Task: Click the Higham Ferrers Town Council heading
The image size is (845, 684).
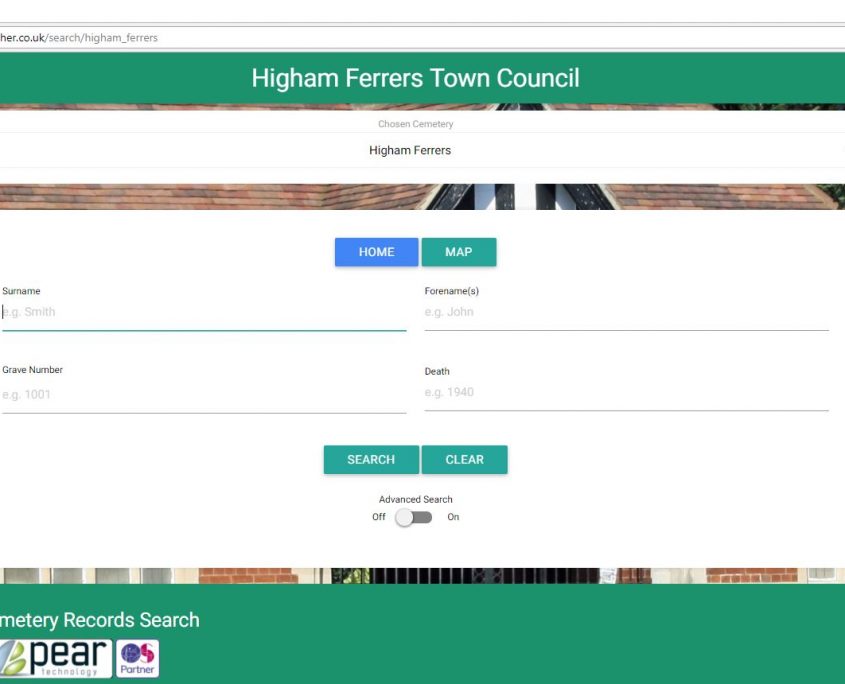Action: pyautogui.click(x=415, y=78)
